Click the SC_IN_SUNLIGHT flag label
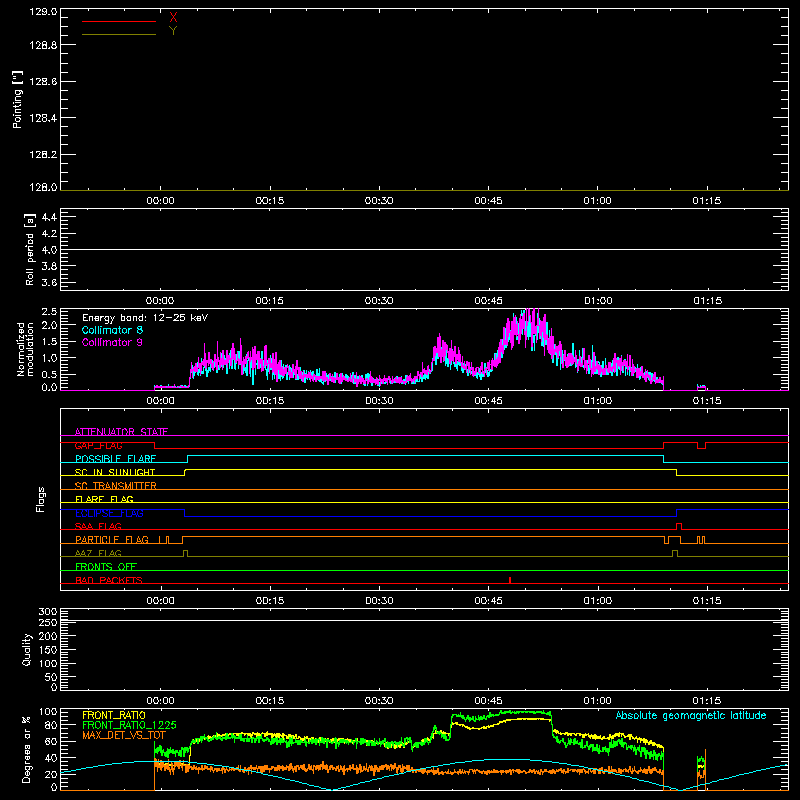This screenshot has width=800, height=800. tap(115, 472)
